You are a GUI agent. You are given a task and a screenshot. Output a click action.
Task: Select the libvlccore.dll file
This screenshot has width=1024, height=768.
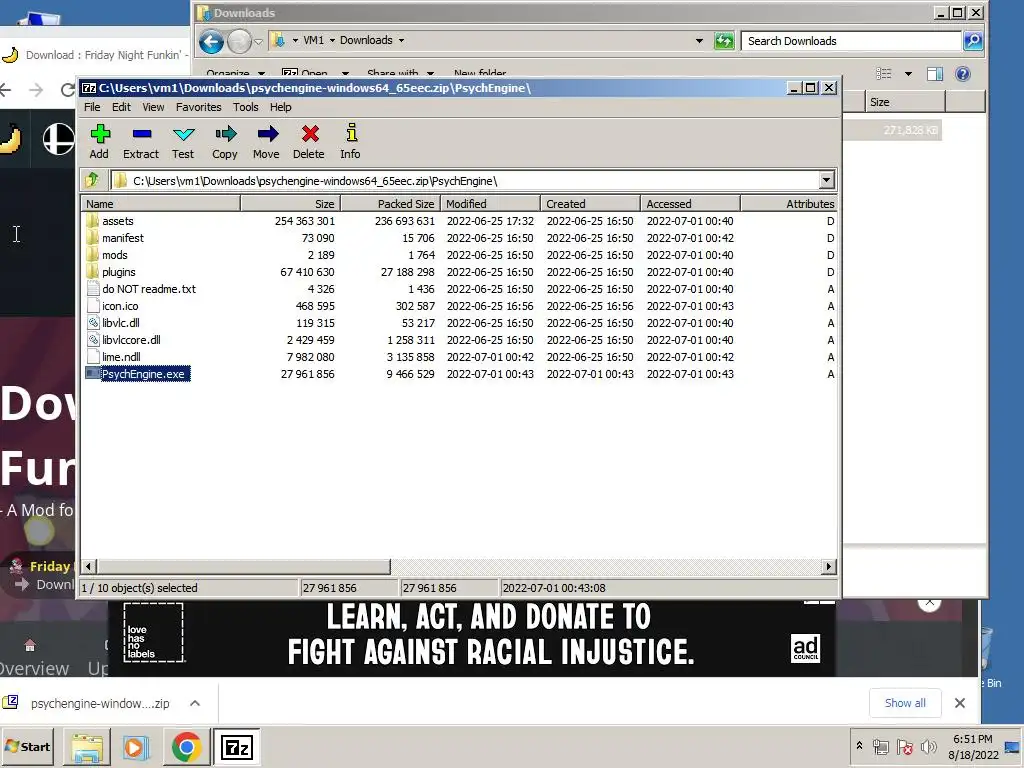pyautogui.click(x=131, y=340)
